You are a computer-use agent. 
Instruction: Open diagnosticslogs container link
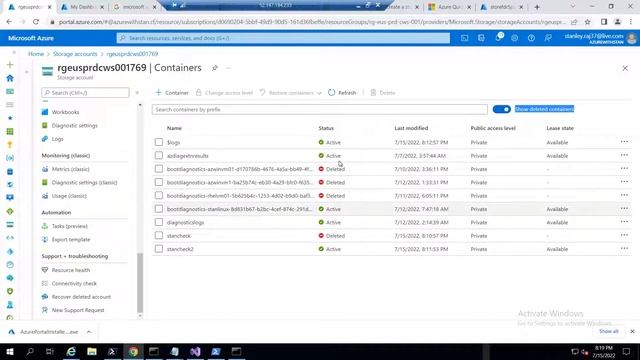tap(185, 222)
